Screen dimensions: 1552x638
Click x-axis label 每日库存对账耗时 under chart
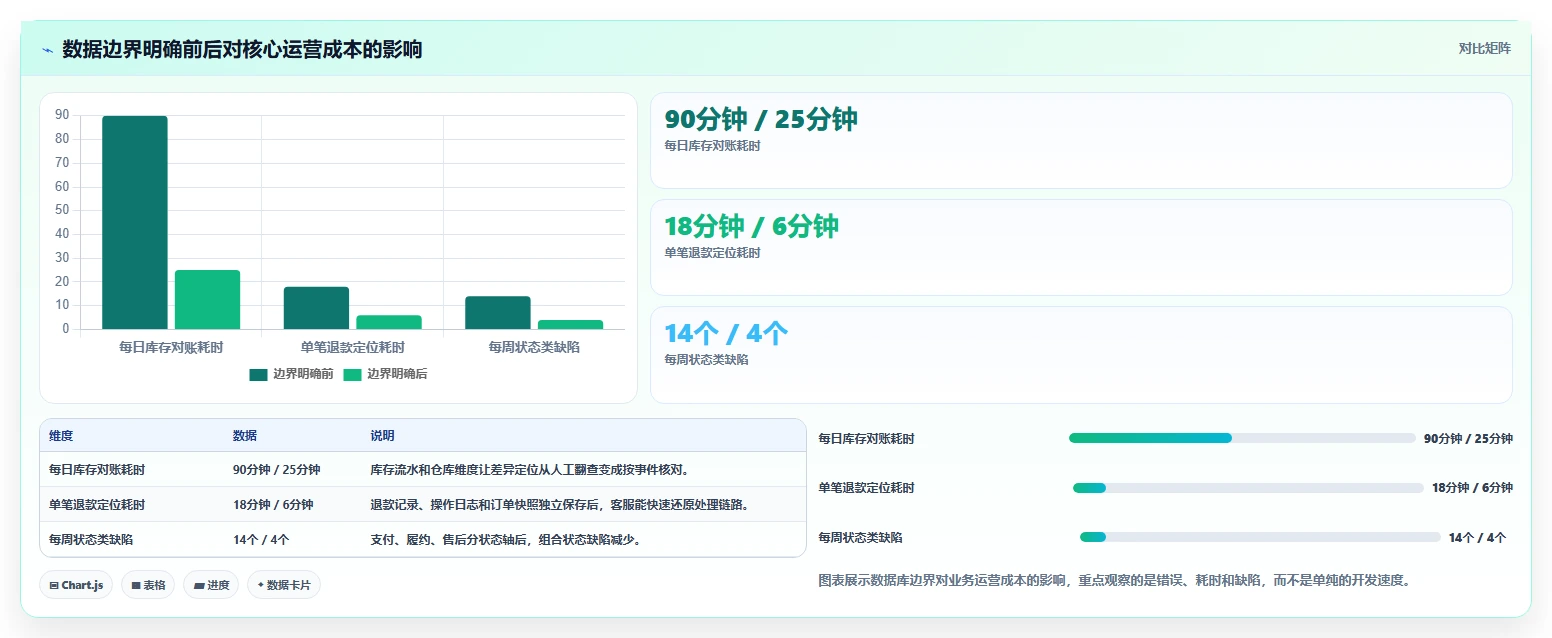[x=171, y=347]
